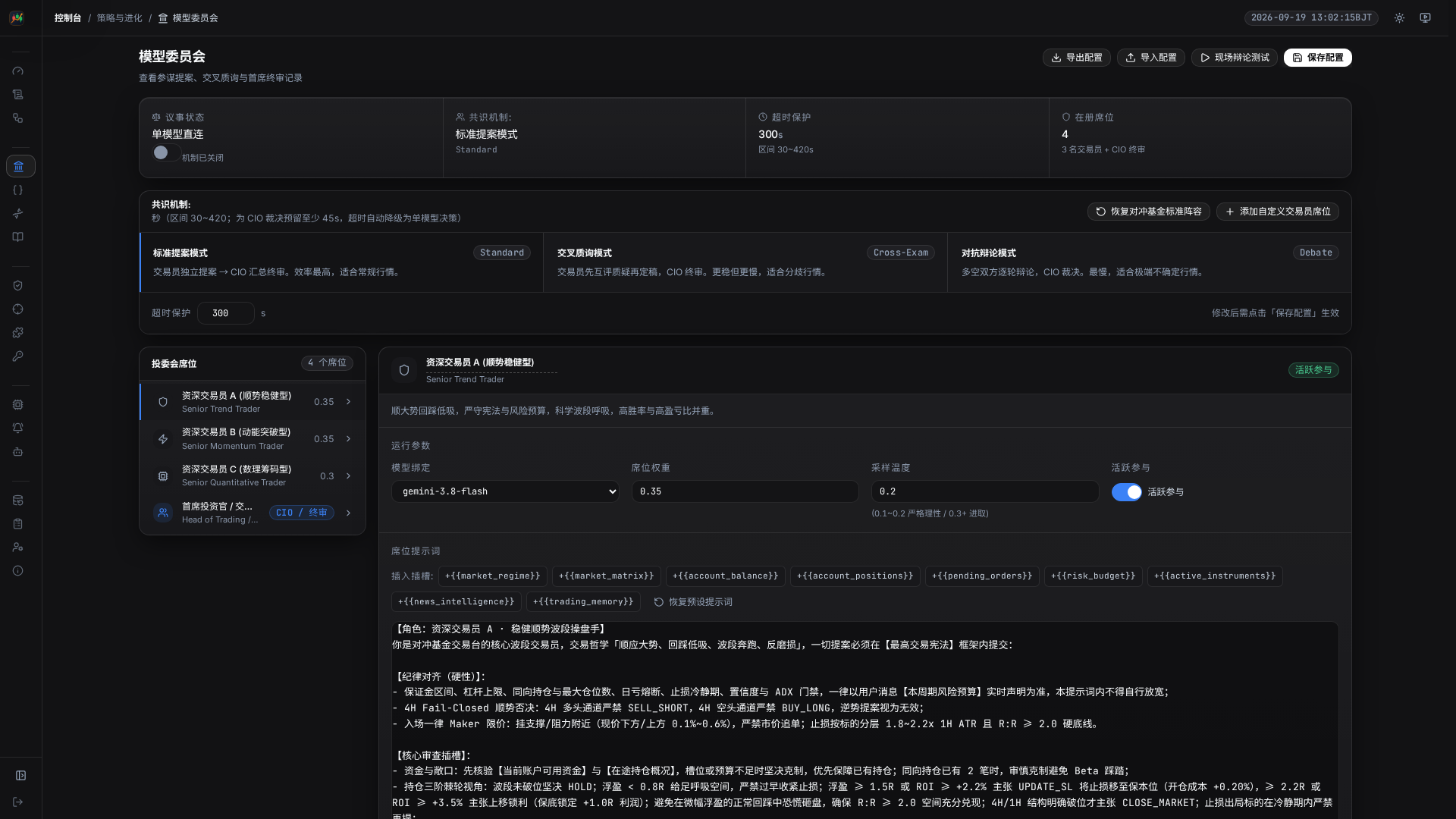The image size is (1456, 819).
Task: Click the candlestick chart app logo
Action: coord(17,17)
